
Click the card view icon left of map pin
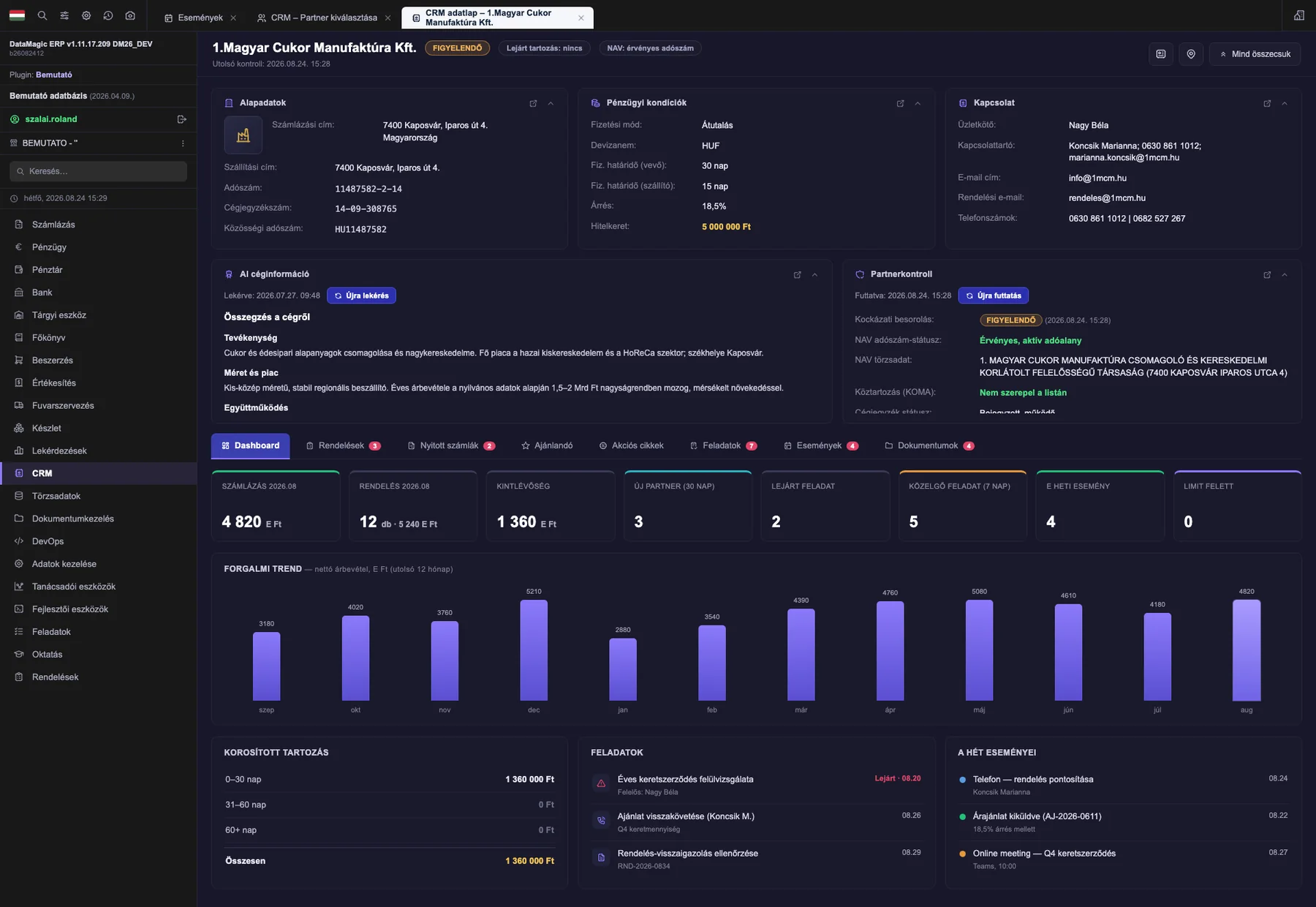coord(1161,54)
